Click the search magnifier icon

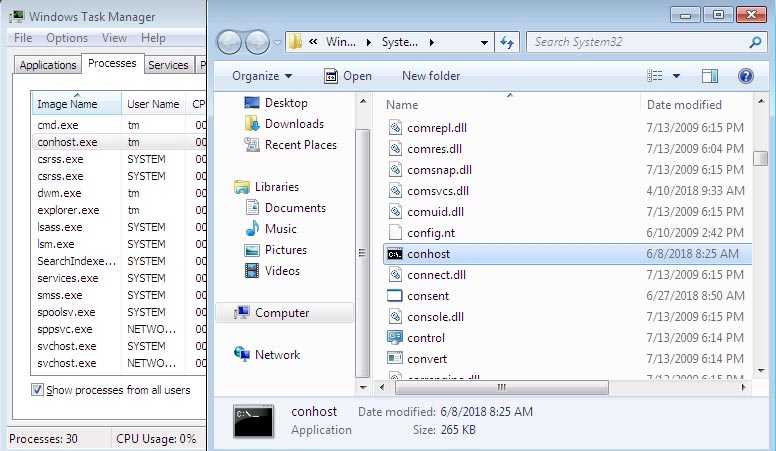(x=755, y=43)
